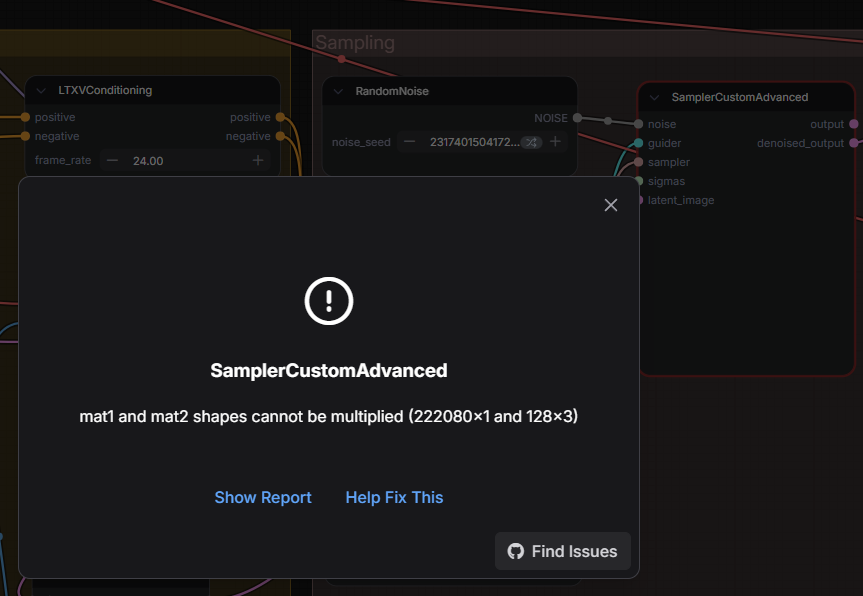
Task: Click the LTXVConditioning negative output socket
Action: 280,136
